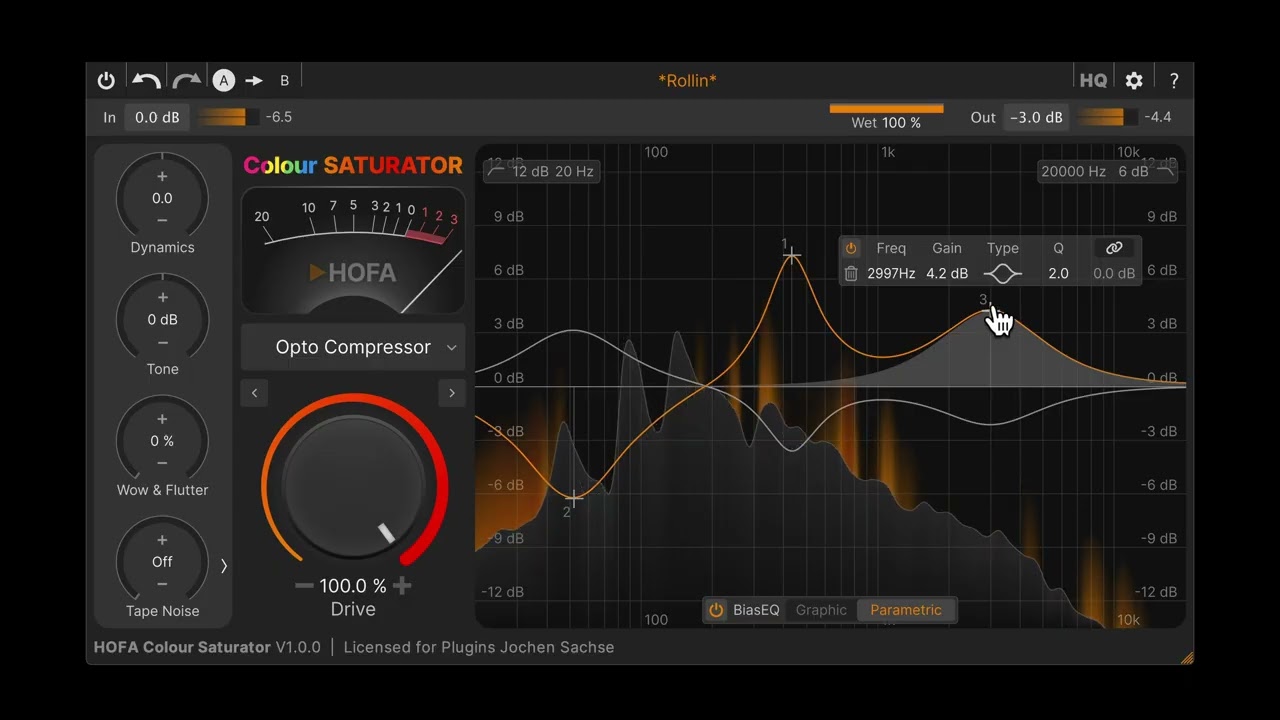Open the help question mark
The width and height of the screenshot is (1280, 720).
(1174, 81)
